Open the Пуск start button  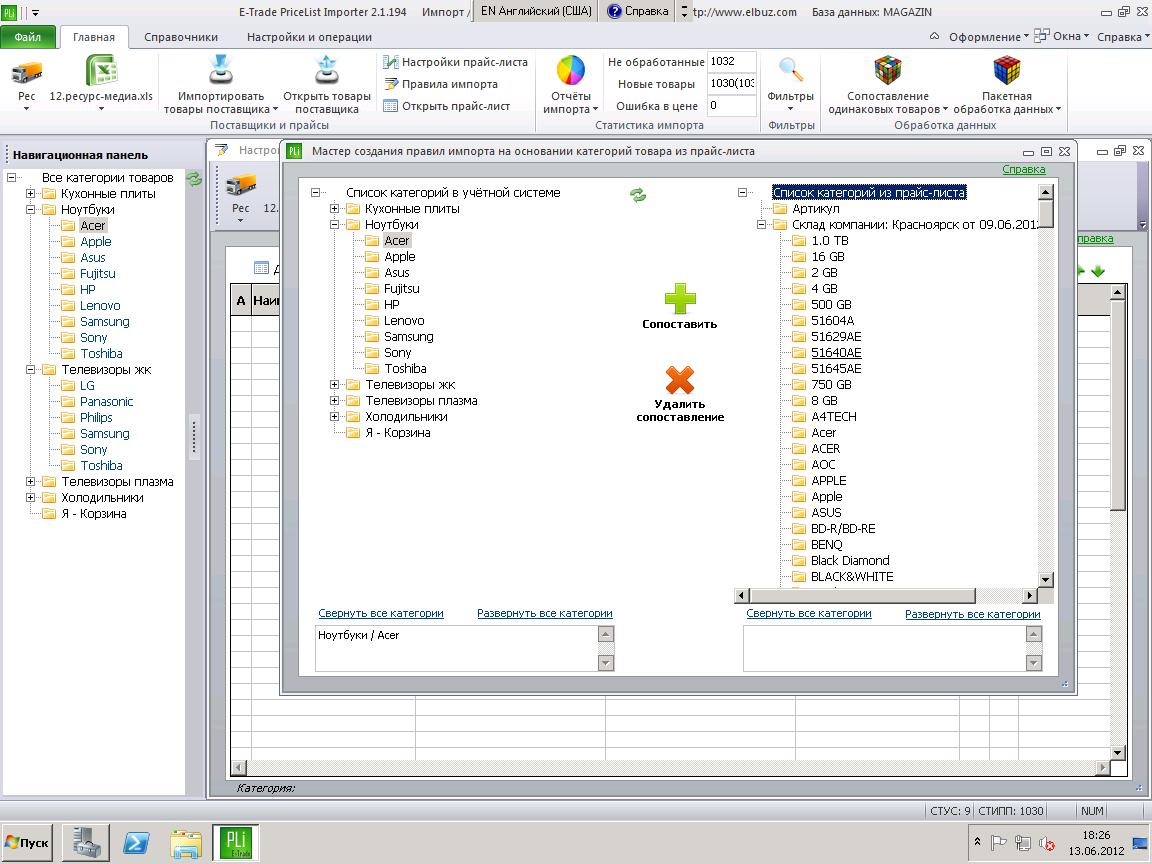coord(26,843)
